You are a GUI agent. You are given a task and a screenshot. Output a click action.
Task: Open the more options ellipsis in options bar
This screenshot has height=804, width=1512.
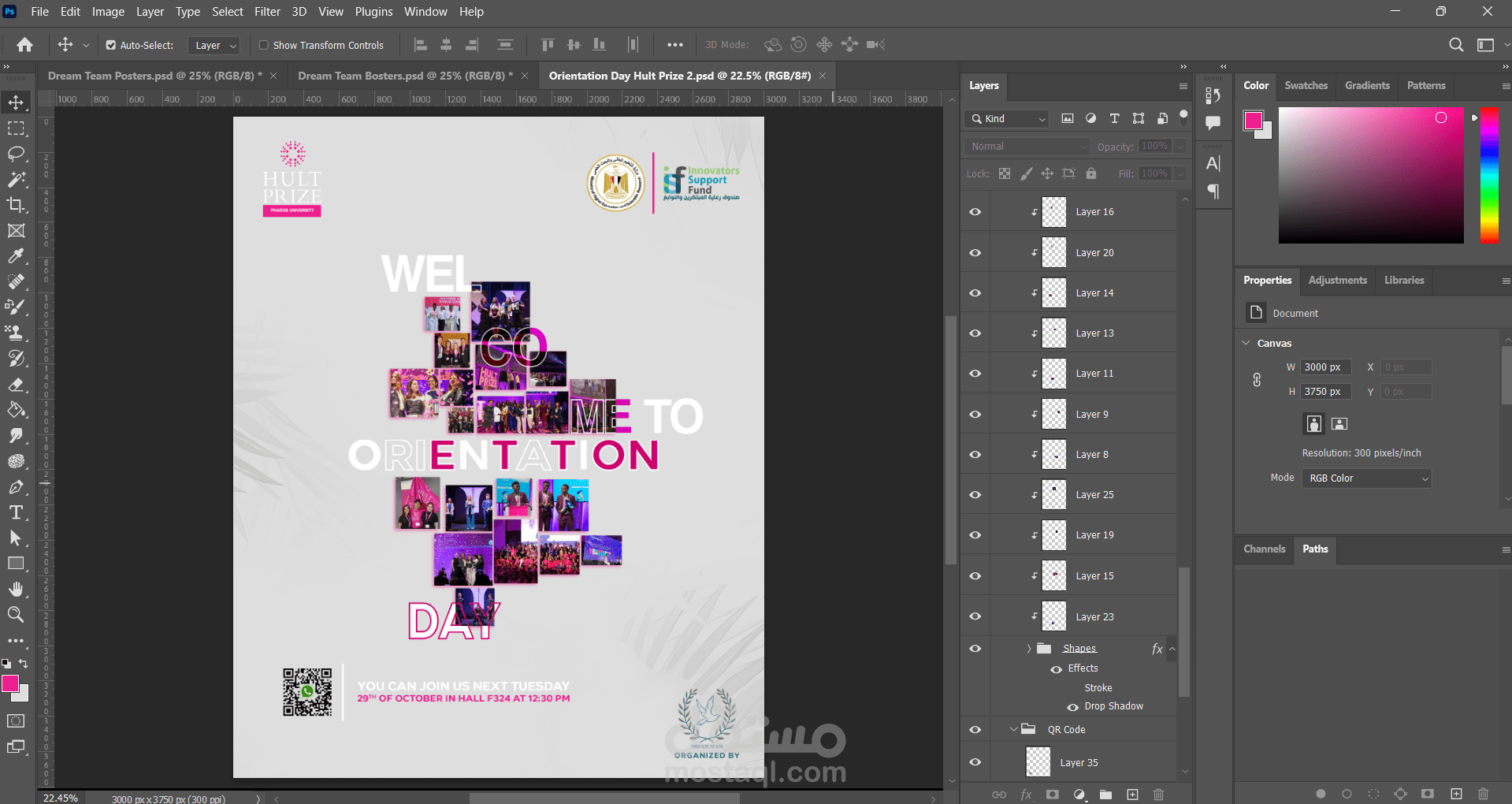click(x=675, y=45)
